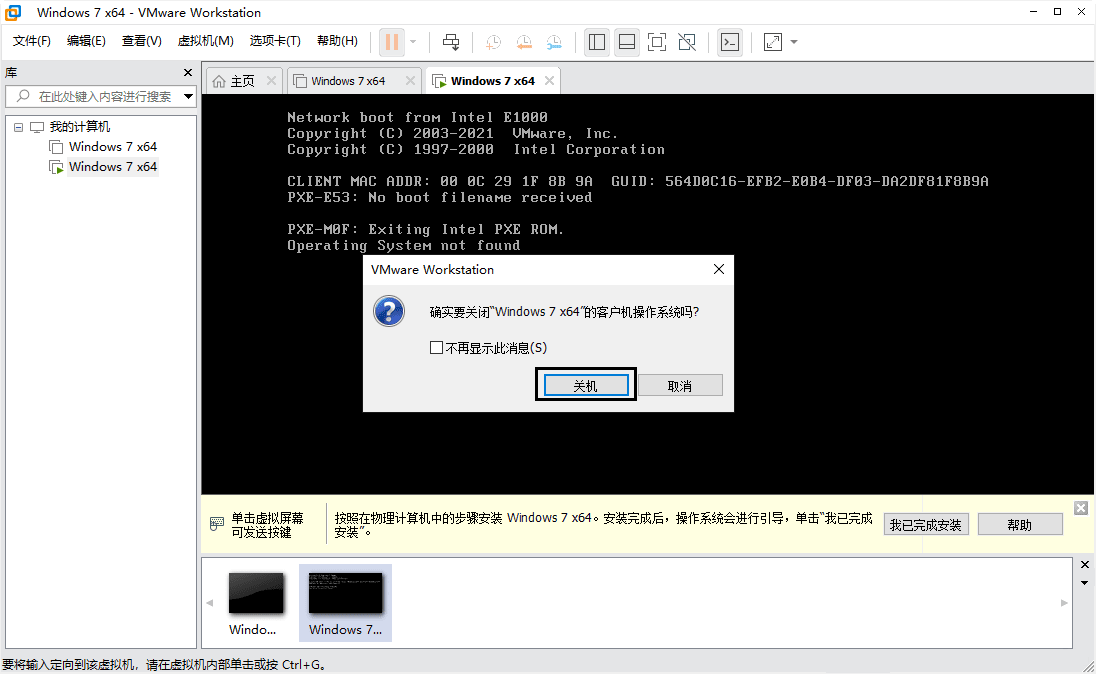
Task: Select the running Windows 7 x64 tree item
Action: pyautogui.click(x=113, y=166)
